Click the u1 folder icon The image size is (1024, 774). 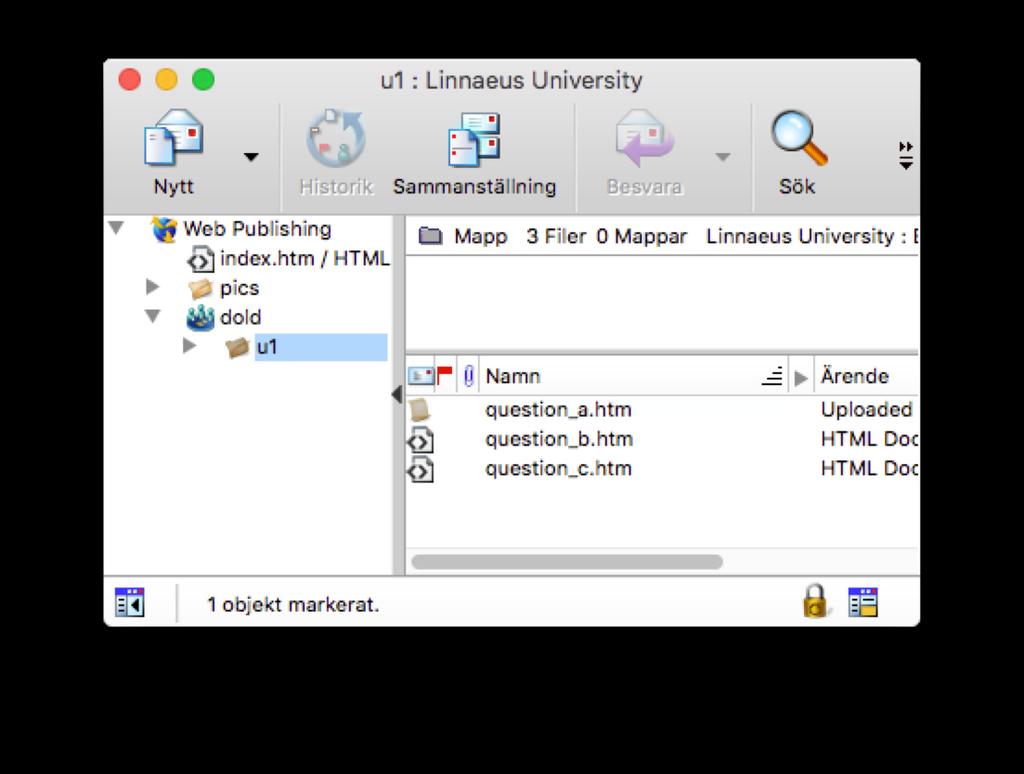237,347
